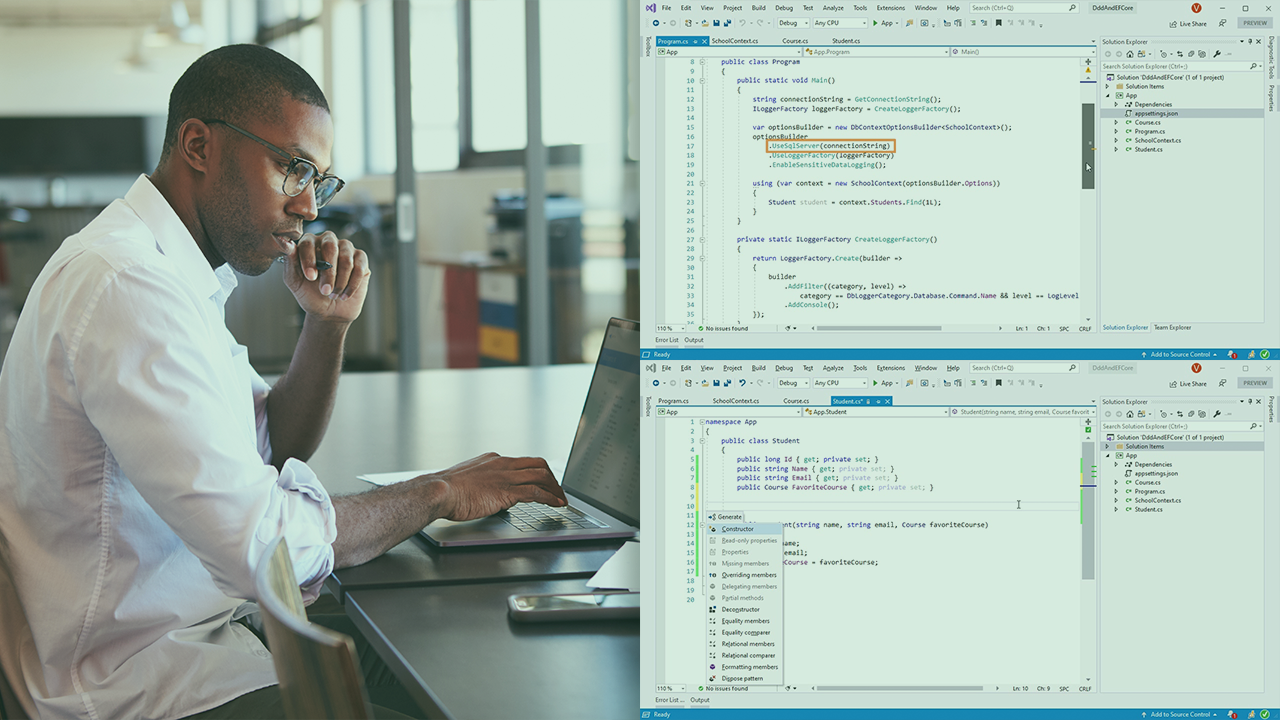Click the PREVIEW button in the lower window
The width and height of the screenshot is (1280, 720).
(1254, 383)
